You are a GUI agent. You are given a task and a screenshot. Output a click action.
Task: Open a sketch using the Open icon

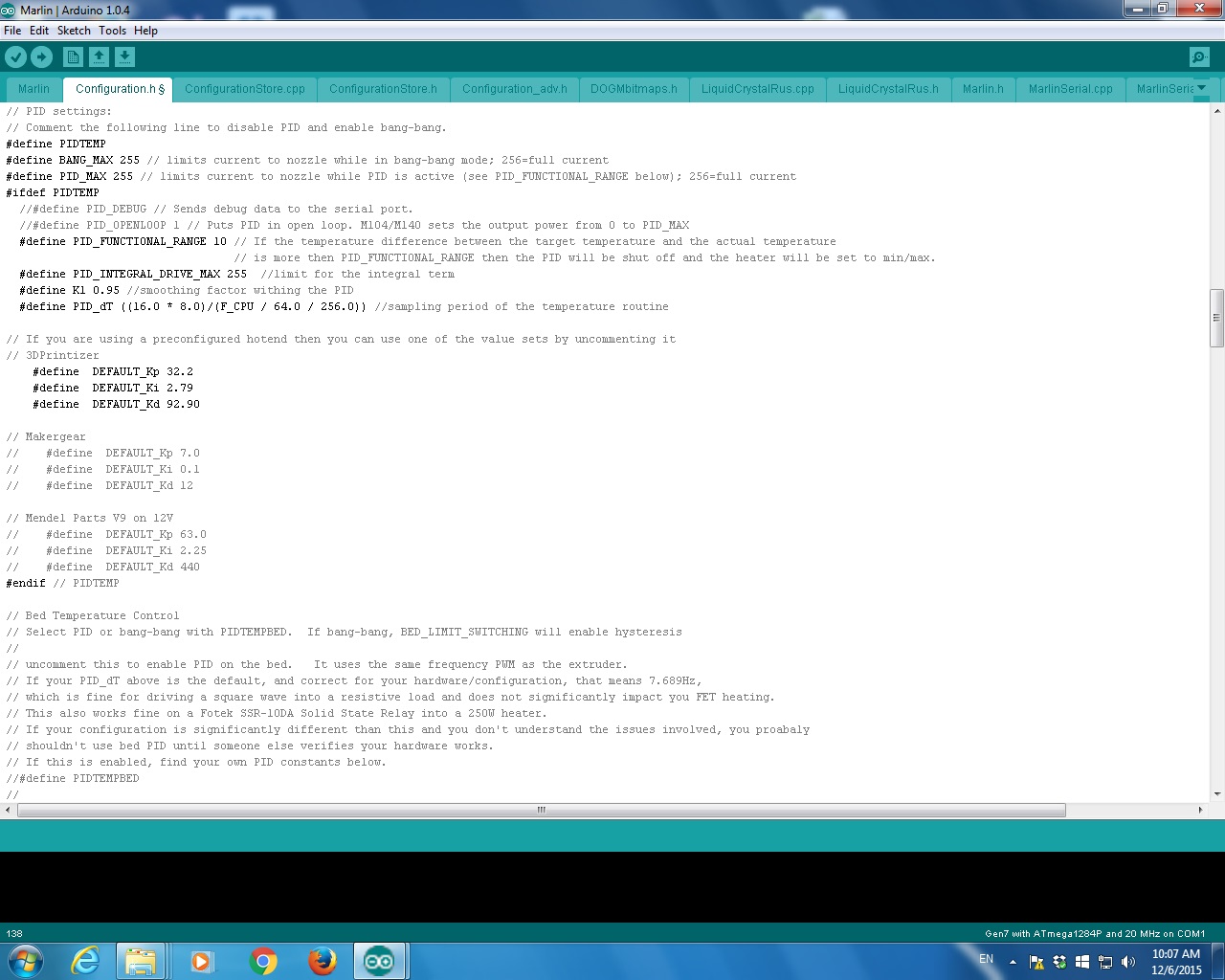[x=99, y=57]
